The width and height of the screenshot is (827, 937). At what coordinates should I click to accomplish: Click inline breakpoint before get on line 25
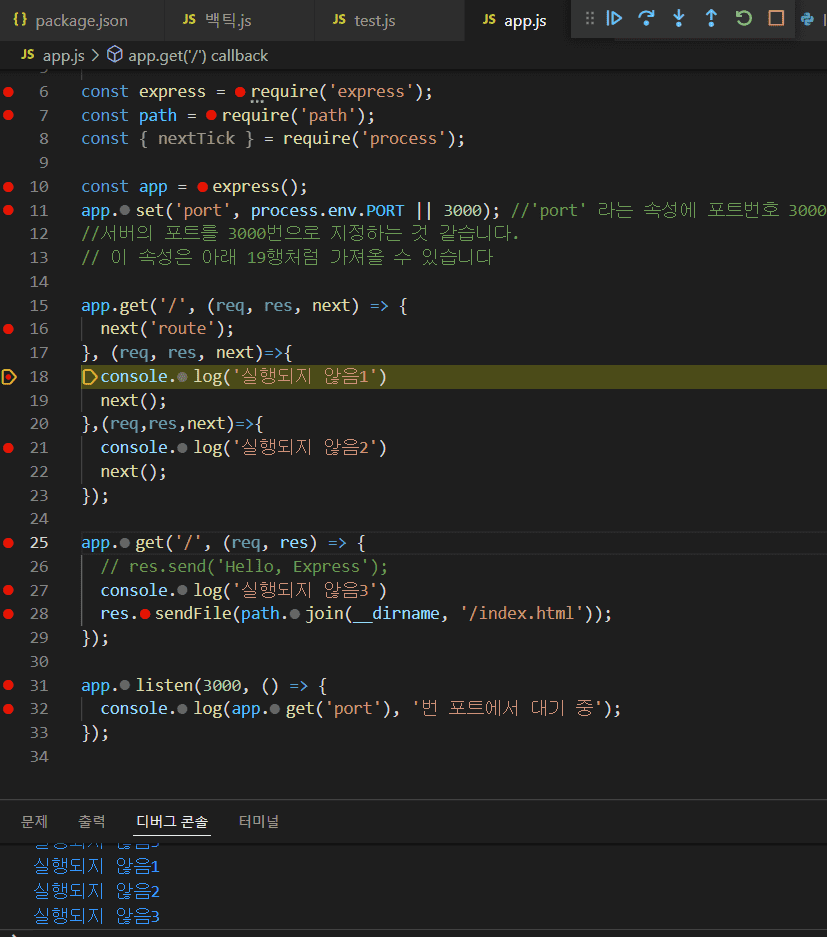(x=124, y=543)
